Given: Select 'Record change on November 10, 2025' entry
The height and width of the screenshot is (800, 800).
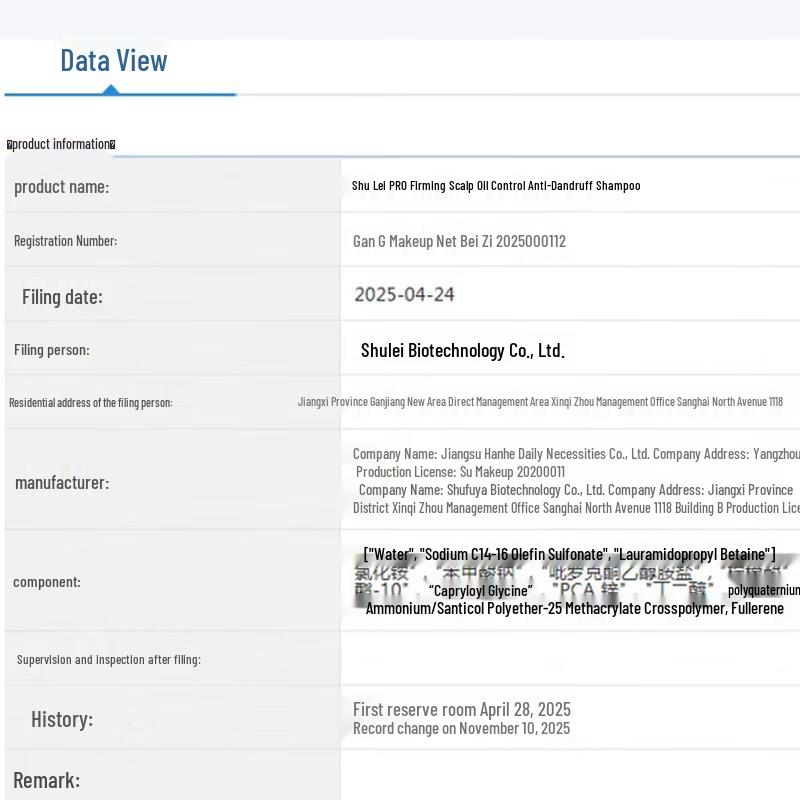Looking at the screenshot, I should click(x=461, y=728).
